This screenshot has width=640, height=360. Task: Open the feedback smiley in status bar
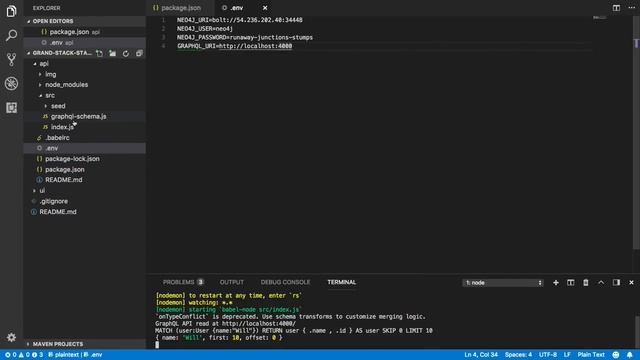click(x=616, y=355)
